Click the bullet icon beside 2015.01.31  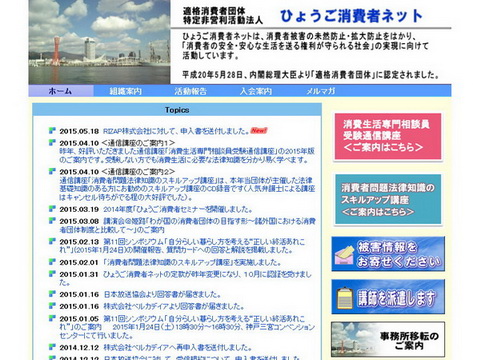pyautogui.click(x=52, y=274)
